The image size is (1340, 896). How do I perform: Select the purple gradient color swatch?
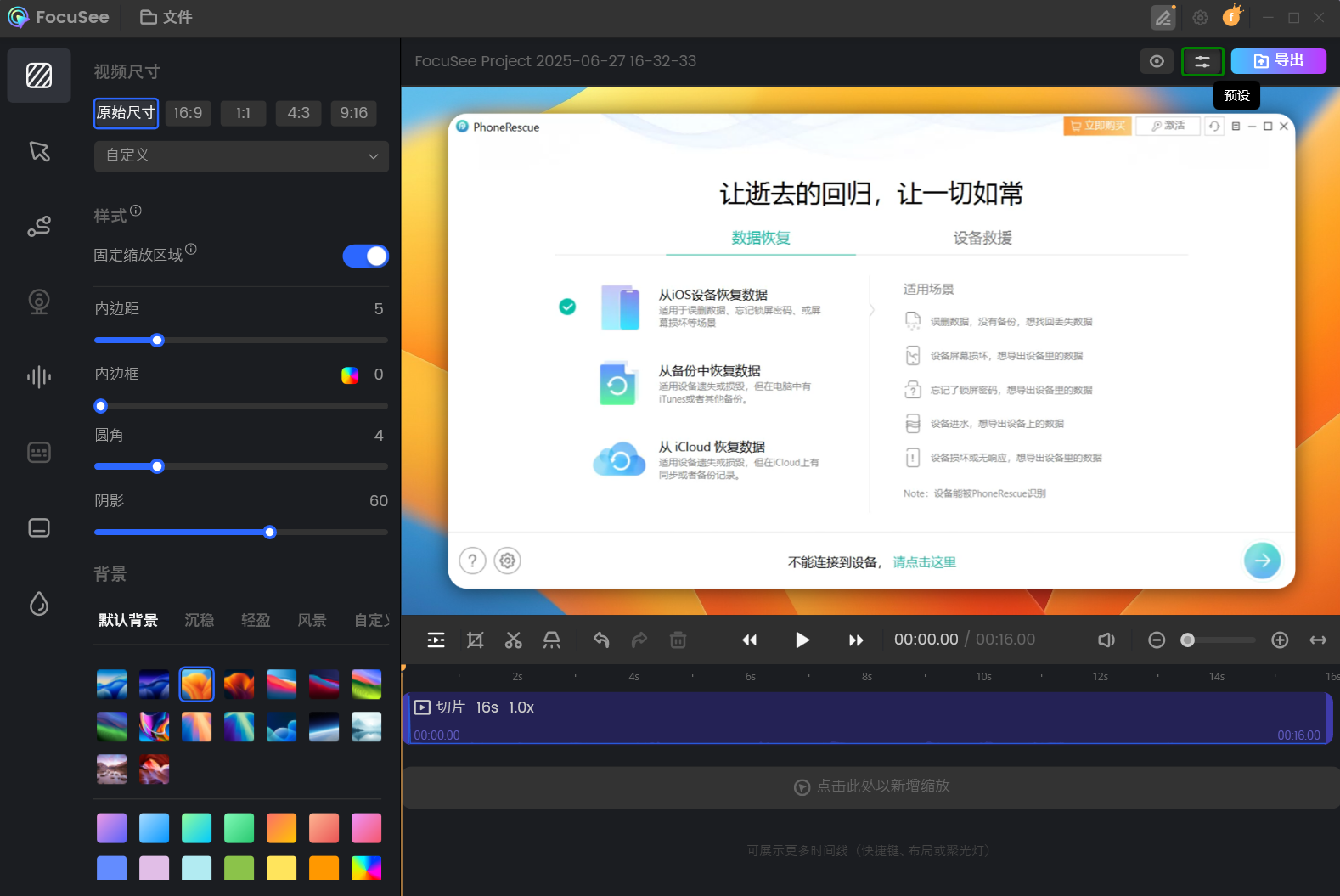tap(111, 828)
